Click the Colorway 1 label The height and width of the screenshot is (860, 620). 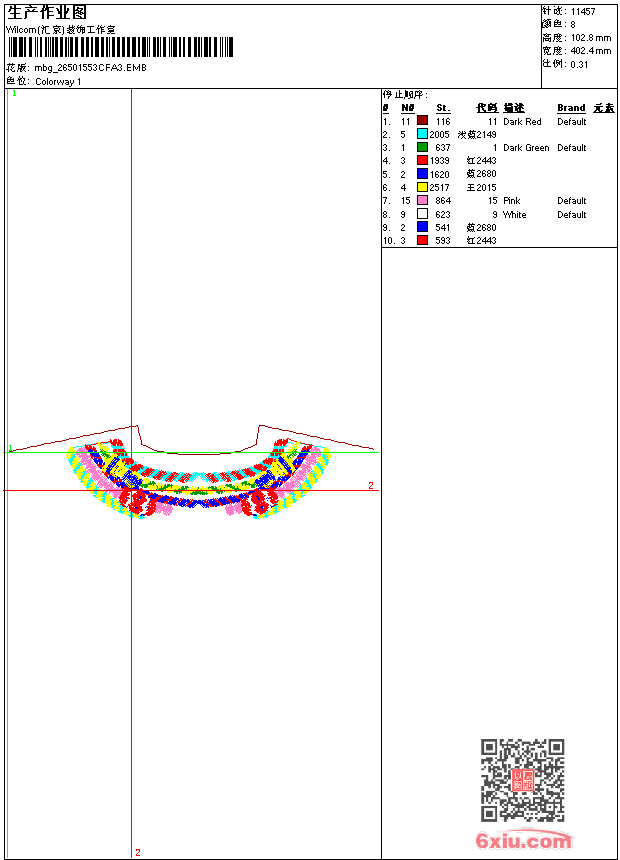coord(58,82)
